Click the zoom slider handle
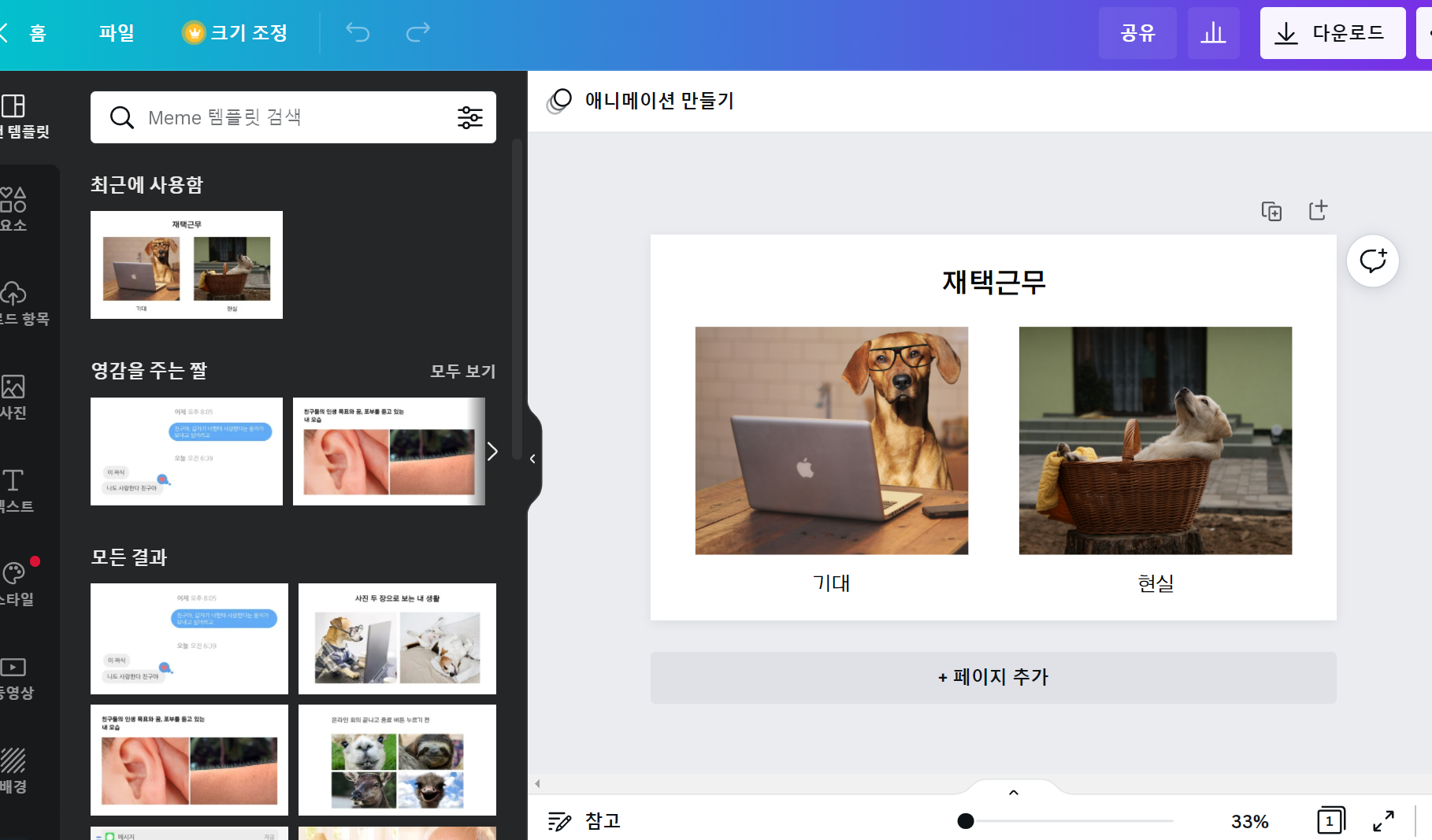This screenshot has height=840, width=1432. click(x=966, y=821)
